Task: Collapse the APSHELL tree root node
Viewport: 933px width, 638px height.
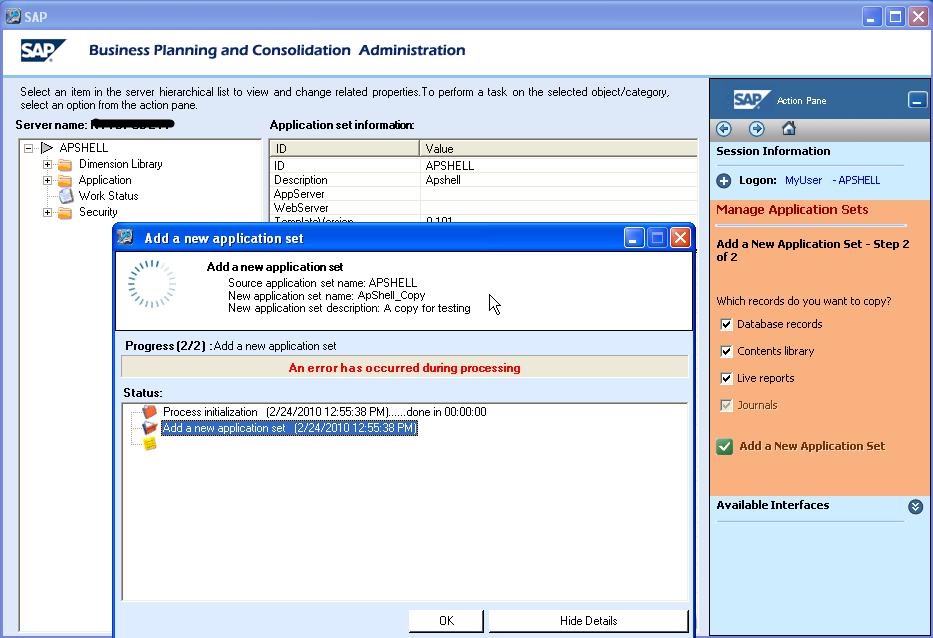Action: tap(28, 148)
